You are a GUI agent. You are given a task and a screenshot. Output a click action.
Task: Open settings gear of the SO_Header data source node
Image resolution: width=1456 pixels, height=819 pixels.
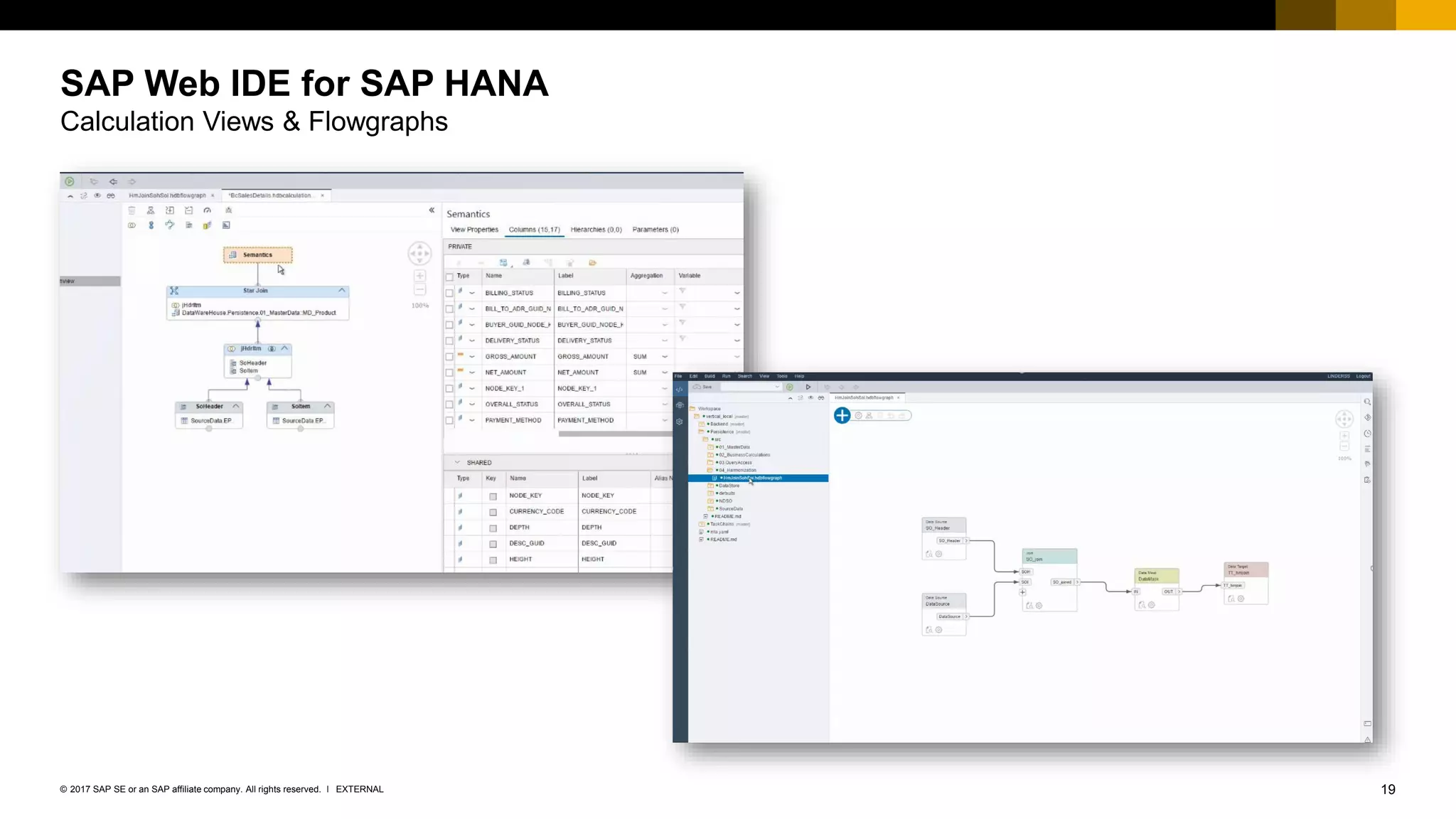pos(939,554)
